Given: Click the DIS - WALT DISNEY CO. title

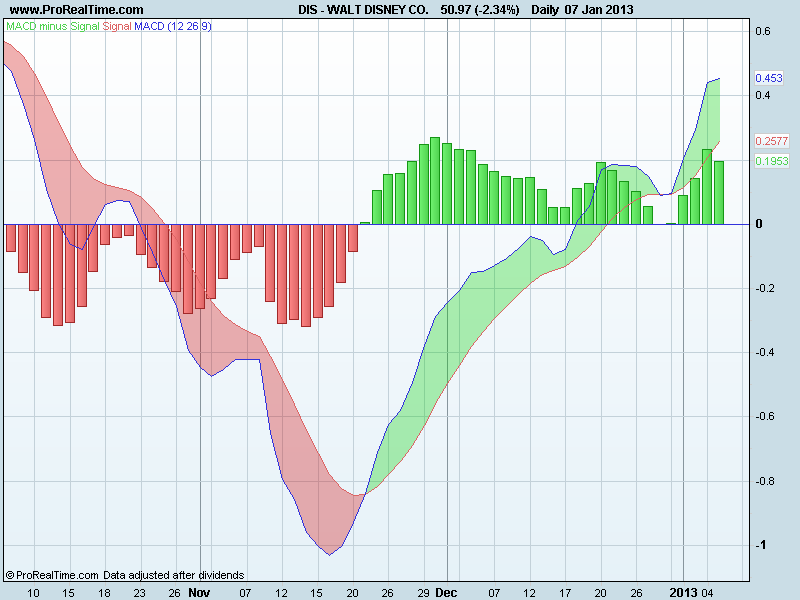Looking at the screenshot, I should tap(363, 10).
